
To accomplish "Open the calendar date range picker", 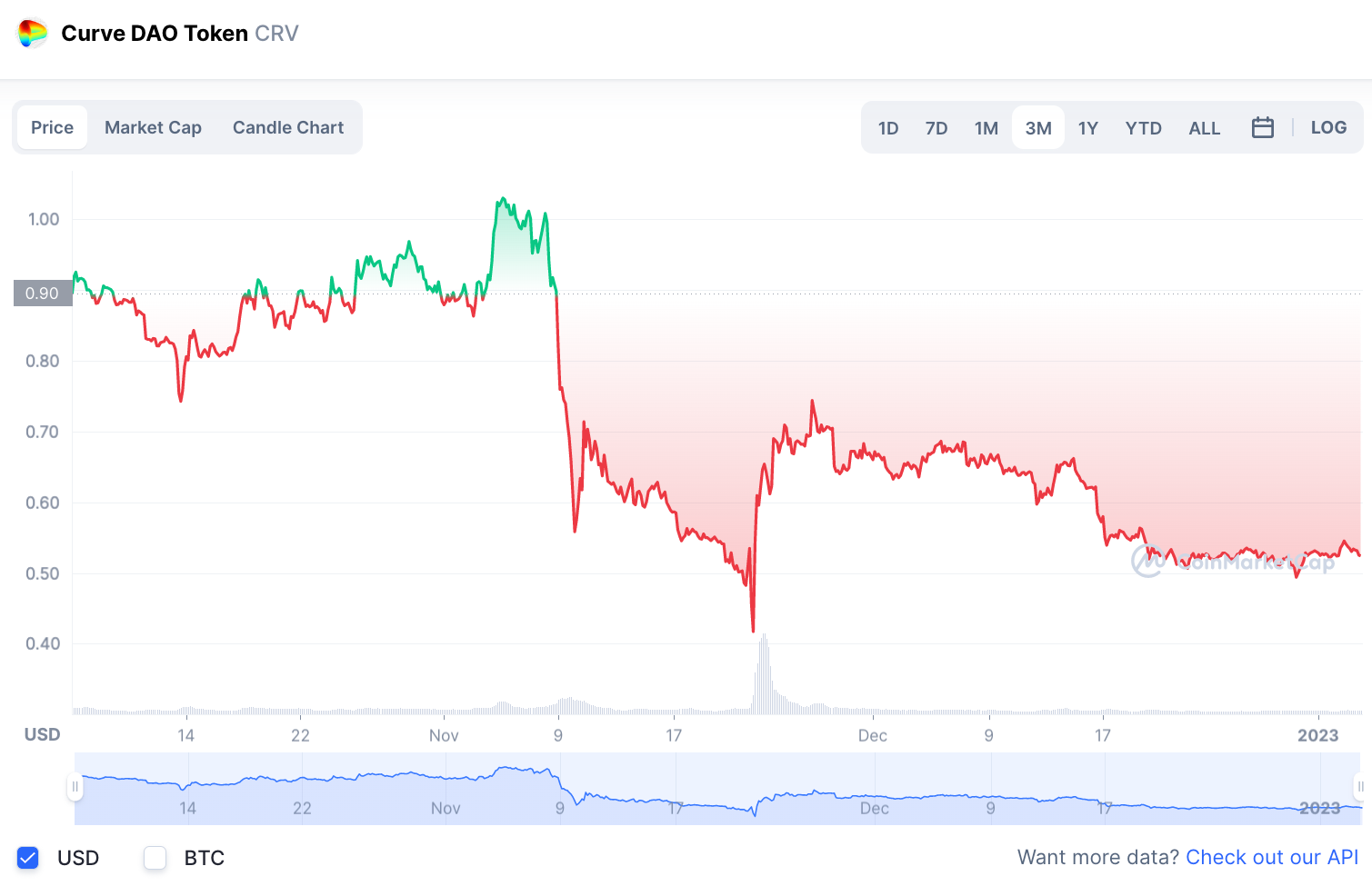I will (1262, 127).
